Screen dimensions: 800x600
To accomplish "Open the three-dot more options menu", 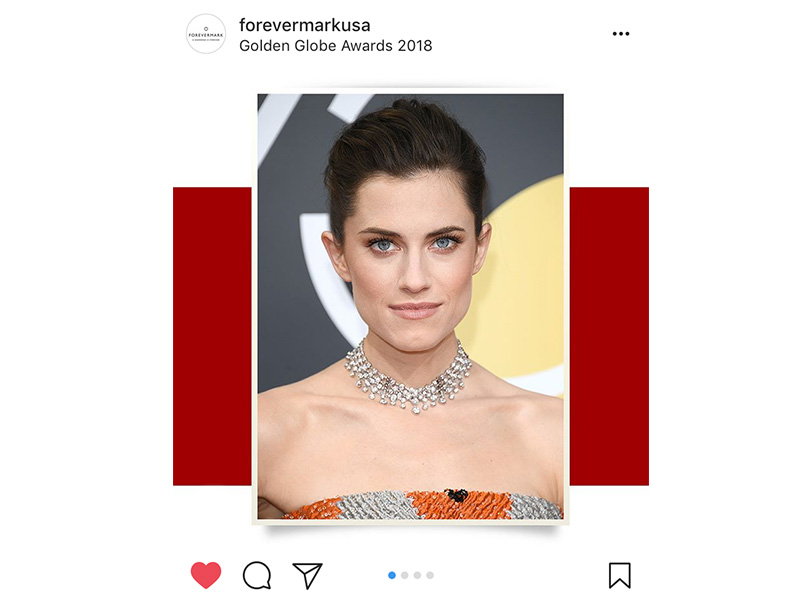I will (621, 34).
